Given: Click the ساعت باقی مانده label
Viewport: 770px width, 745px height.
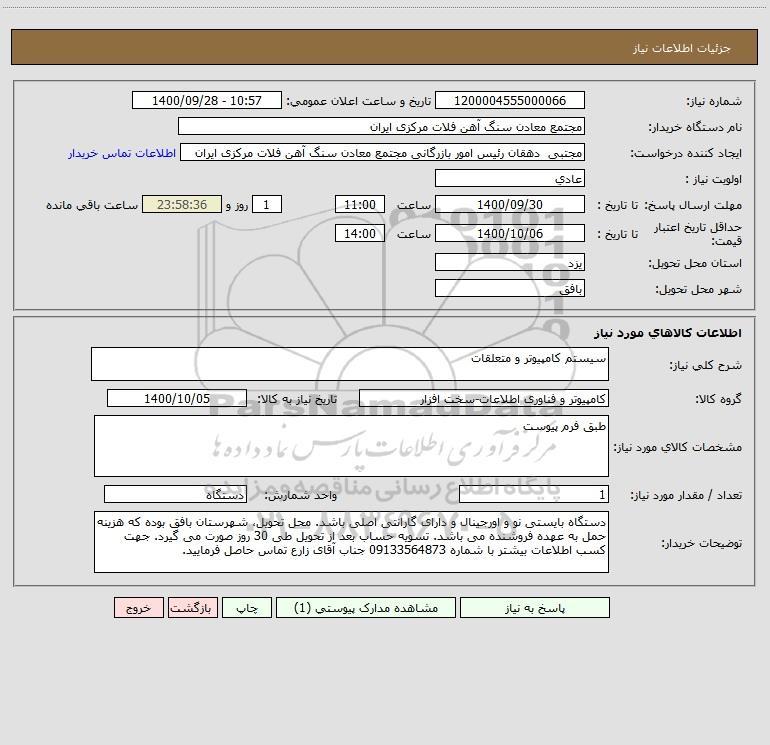Looking at the screenshot, I should pos(92,205).
